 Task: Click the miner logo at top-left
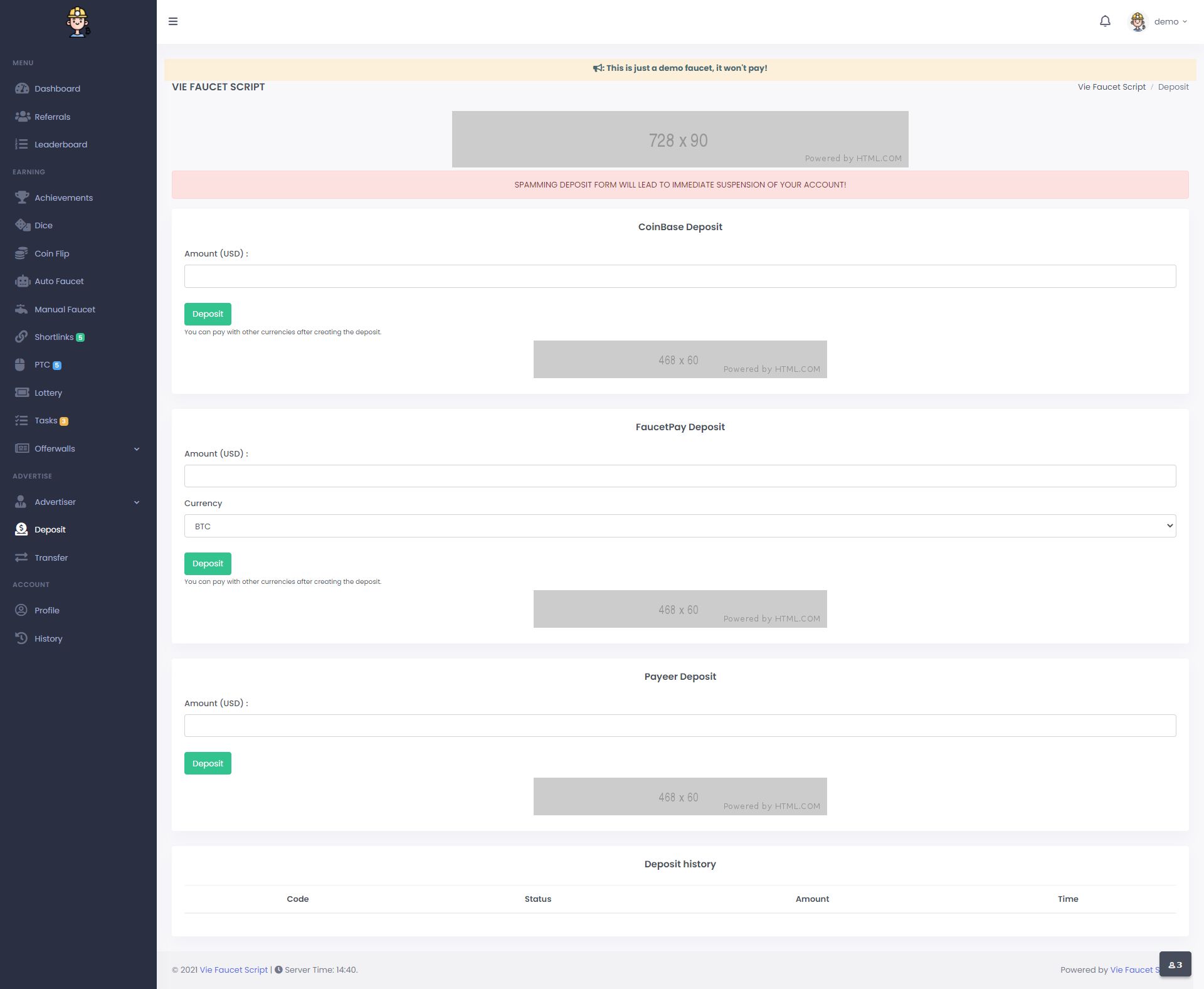coord(78,22)
